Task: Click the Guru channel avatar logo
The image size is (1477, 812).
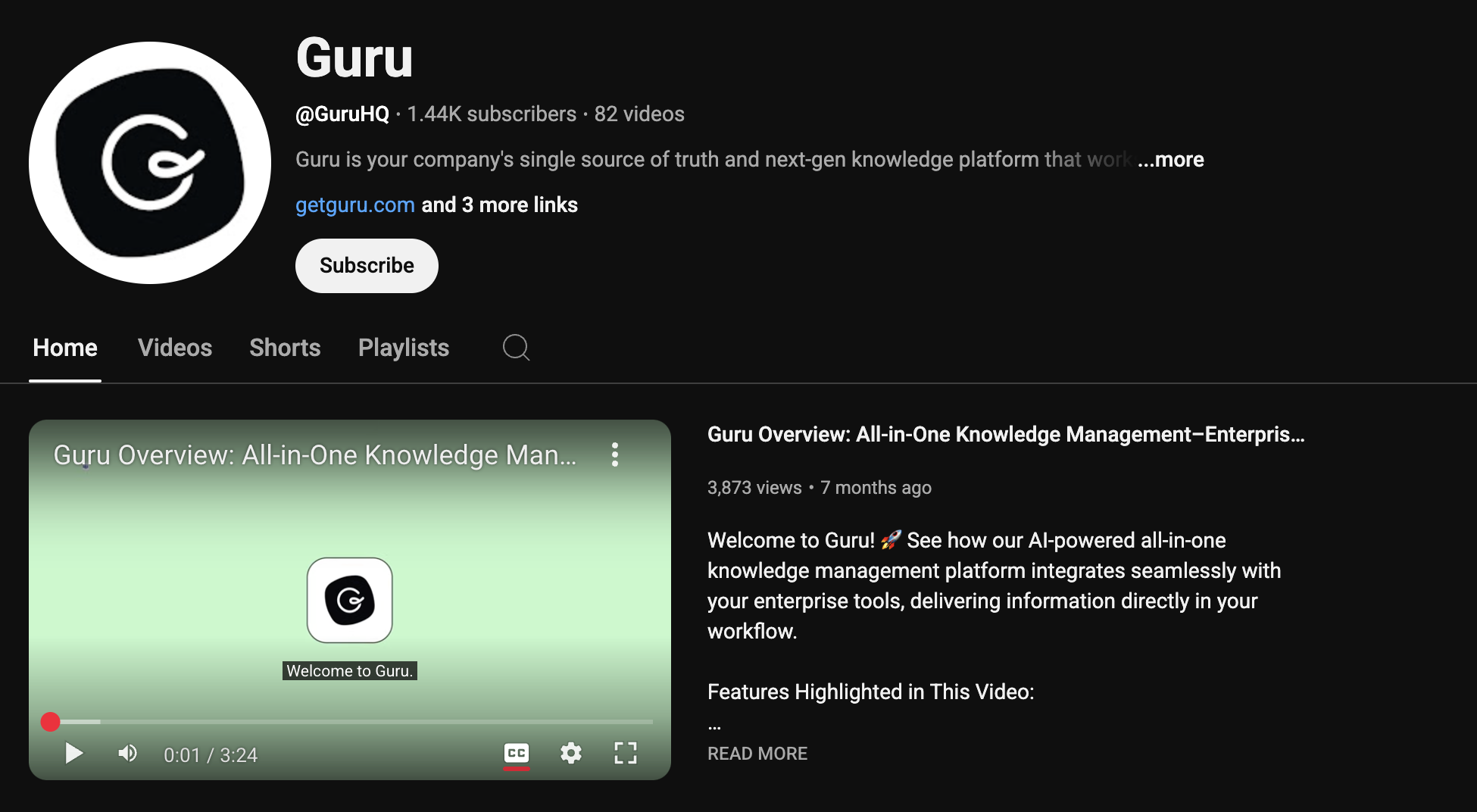Action: pos(150,163)
